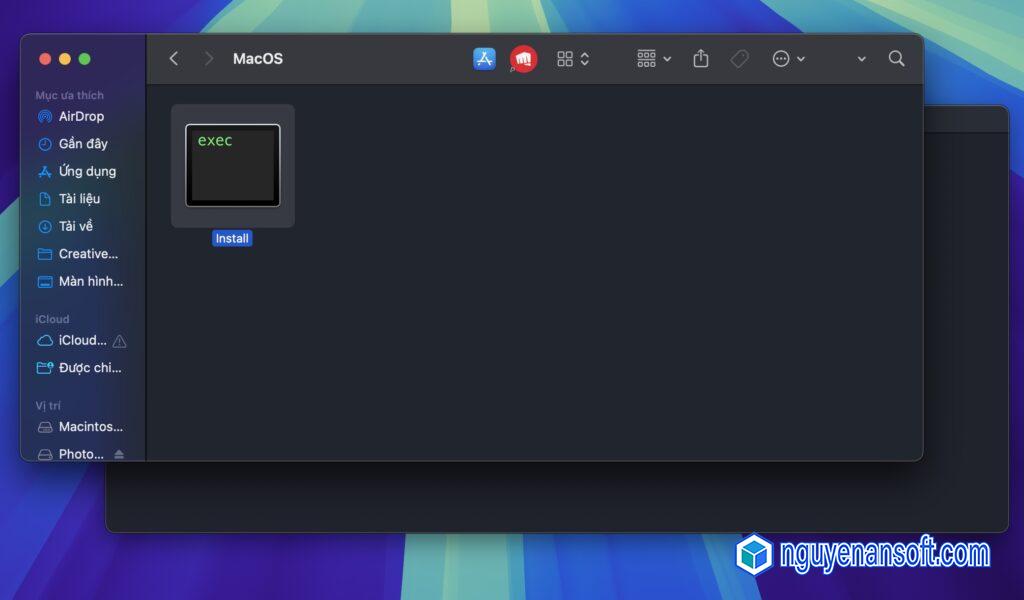This screenshot has height=600, width=1024.
Task: Open Gần đây recent items
Action: tap(82, 144)
